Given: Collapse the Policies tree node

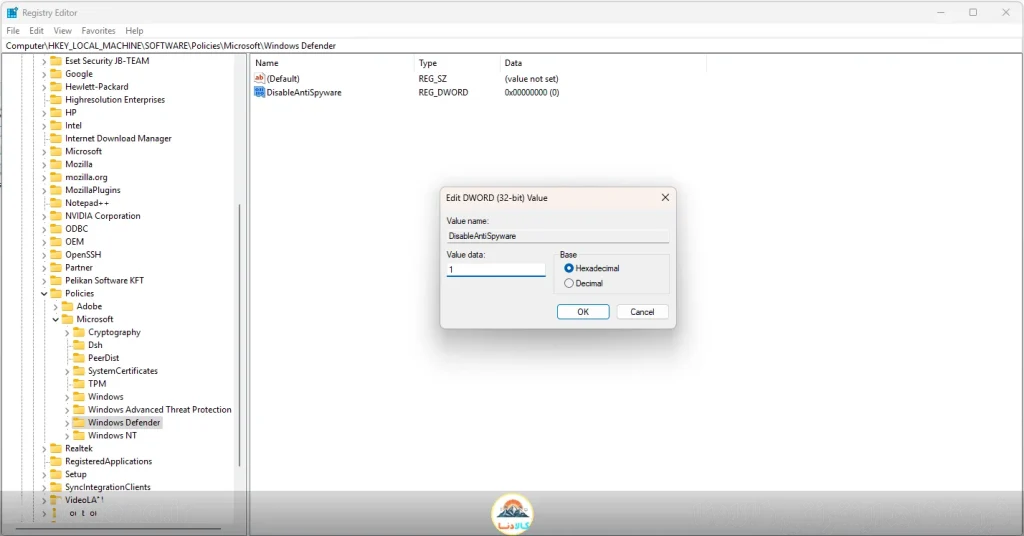Looking at the screenshot, I should point(44,294).
